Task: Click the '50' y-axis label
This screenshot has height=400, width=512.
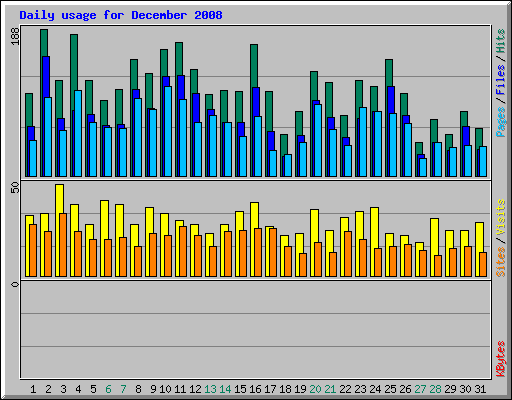Action: click(15, 188)
